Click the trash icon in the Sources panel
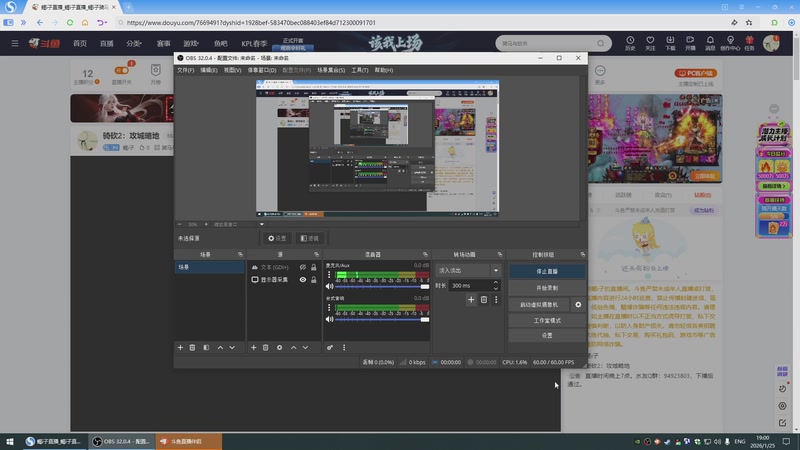Image resolution: width=800 pixels, height=450 pixels. coord(265,347)
